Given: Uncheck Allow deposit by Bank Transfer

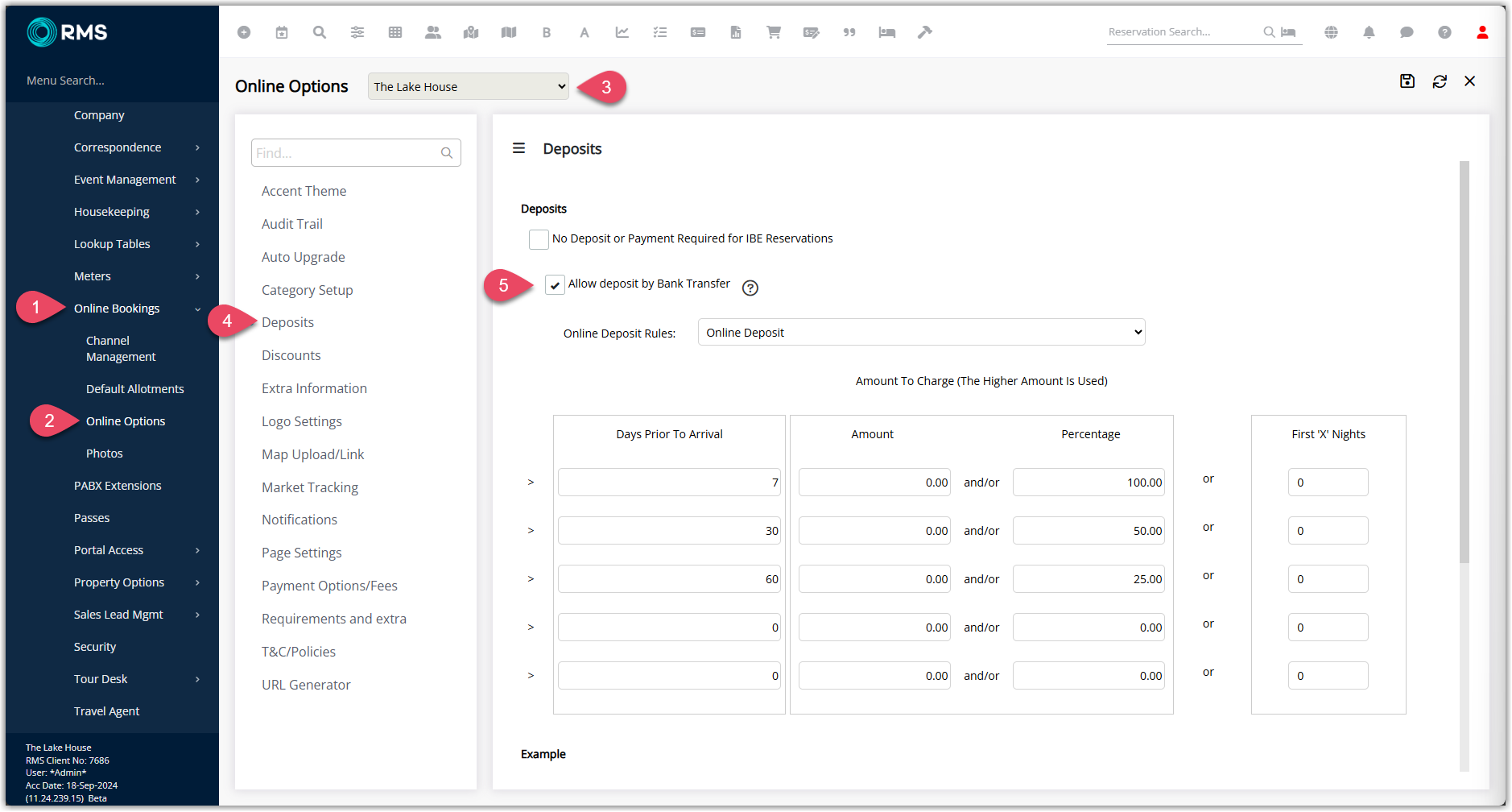Looking at the screenshot, I should pos(555,284).
